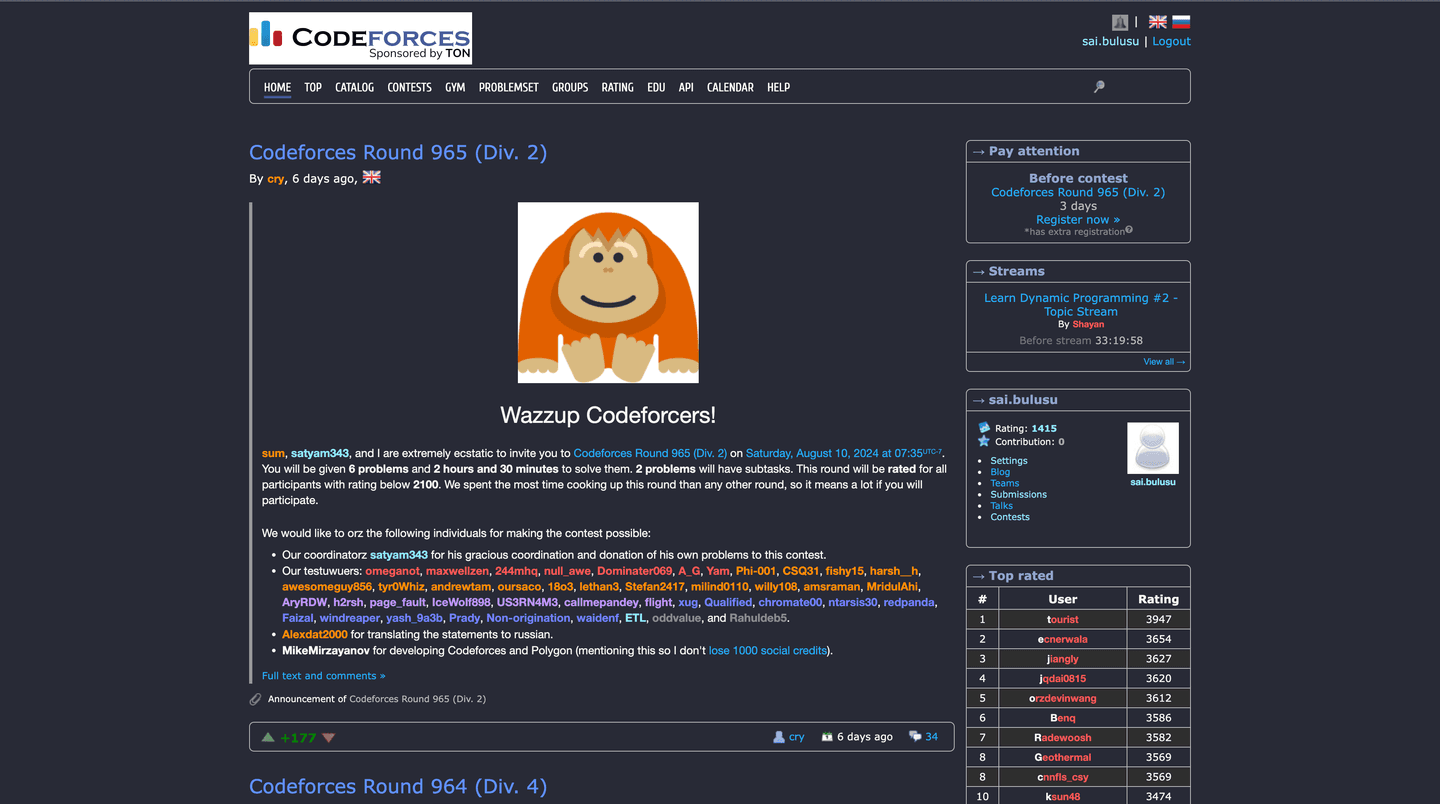The width and height of the screenshot is (1440, 804).
Task: Switch site language with the British flag icon
Action: (1156, 21)
